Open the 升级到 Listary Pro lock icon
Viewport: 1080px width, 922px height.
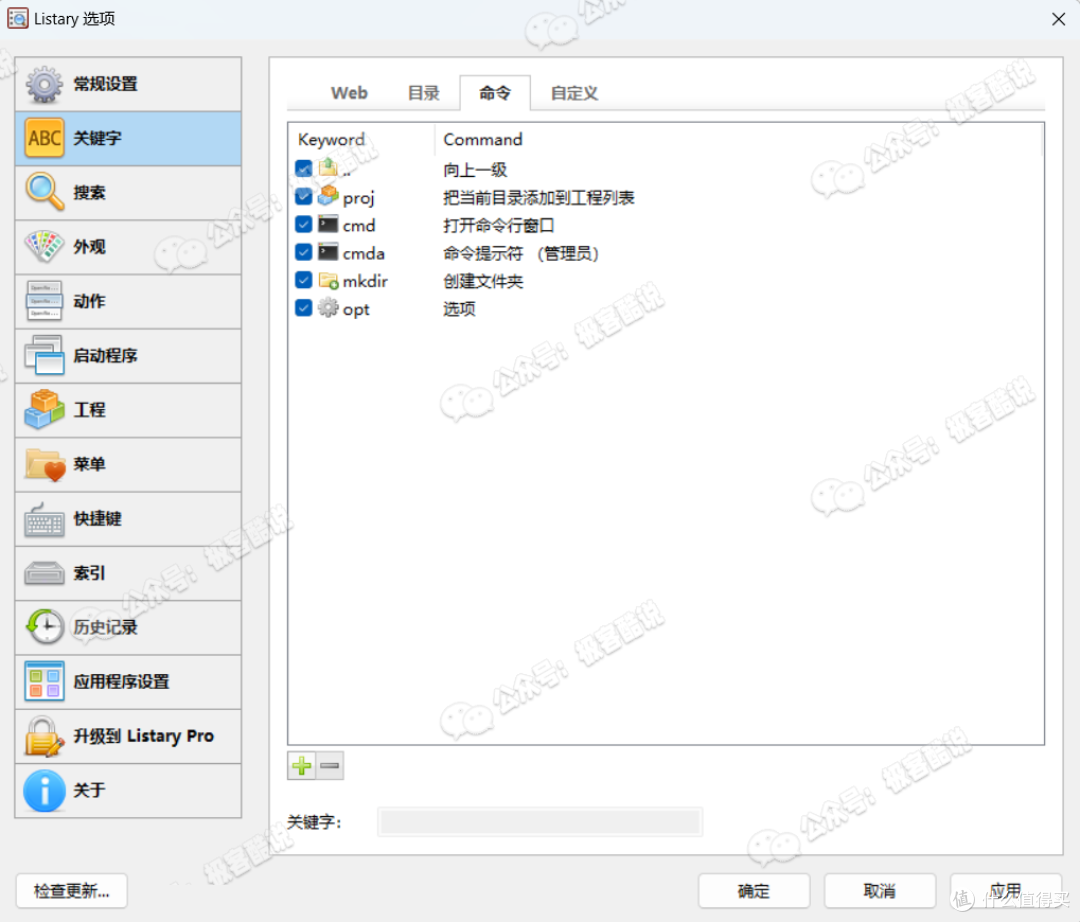tap(44, 735)
